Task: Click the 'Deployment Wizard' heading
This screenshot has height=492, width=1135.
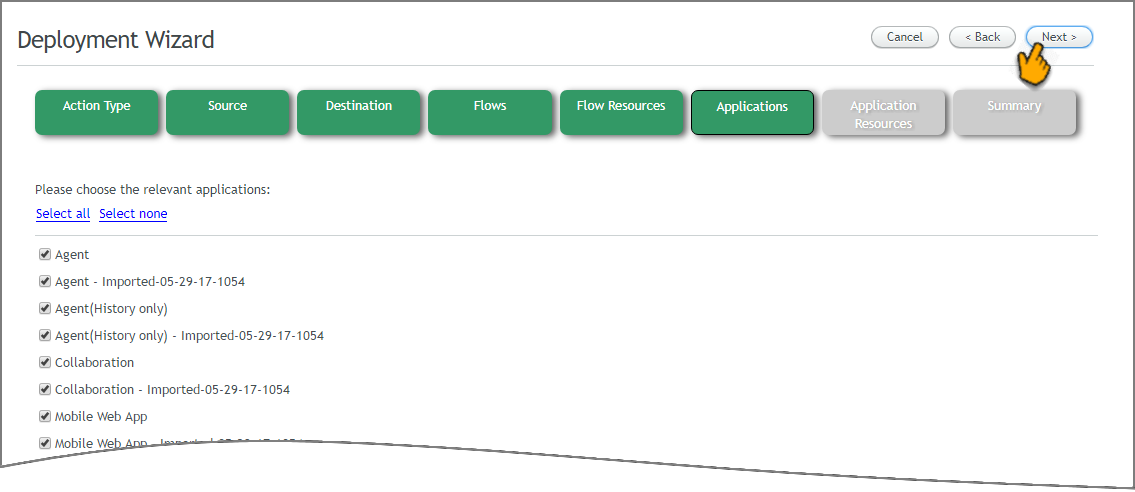Action: [x=116, y=40]
